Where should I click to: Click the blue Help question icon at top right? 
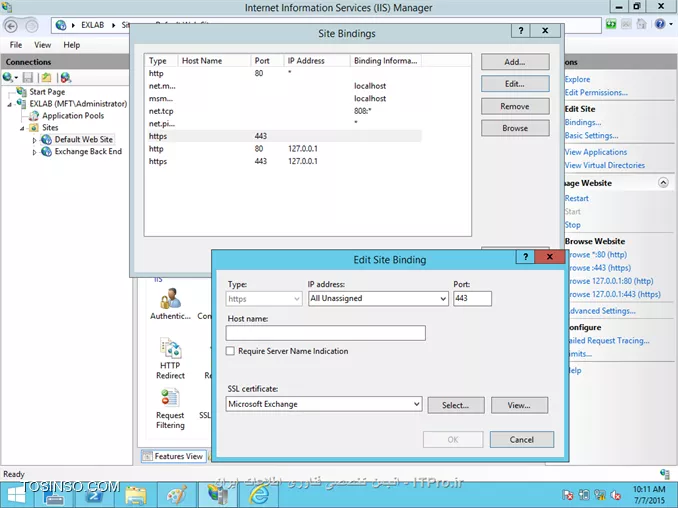pyautogui.click(x=659, y=24)
